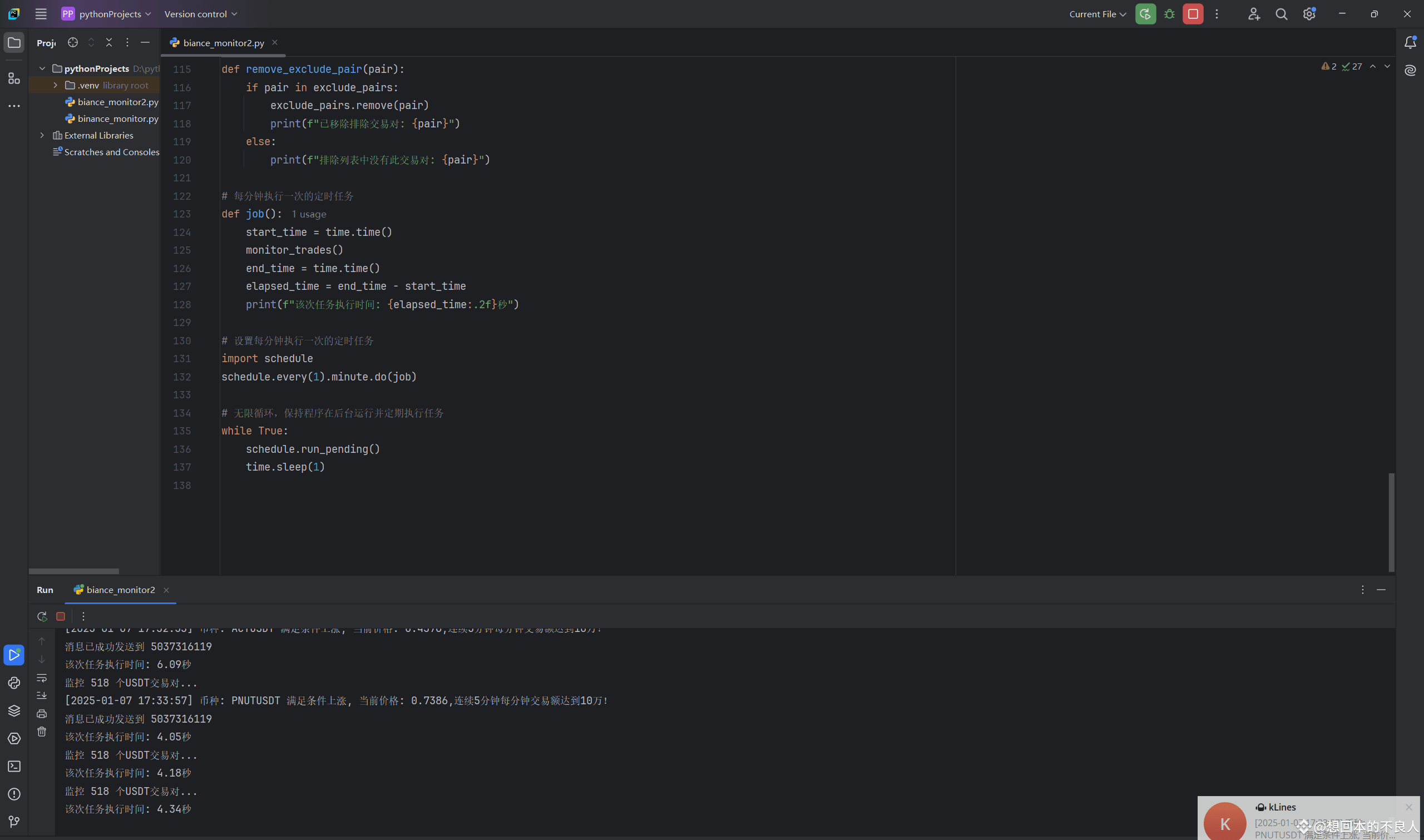Toggle soft-wrap in the run console

click(41, 678)
